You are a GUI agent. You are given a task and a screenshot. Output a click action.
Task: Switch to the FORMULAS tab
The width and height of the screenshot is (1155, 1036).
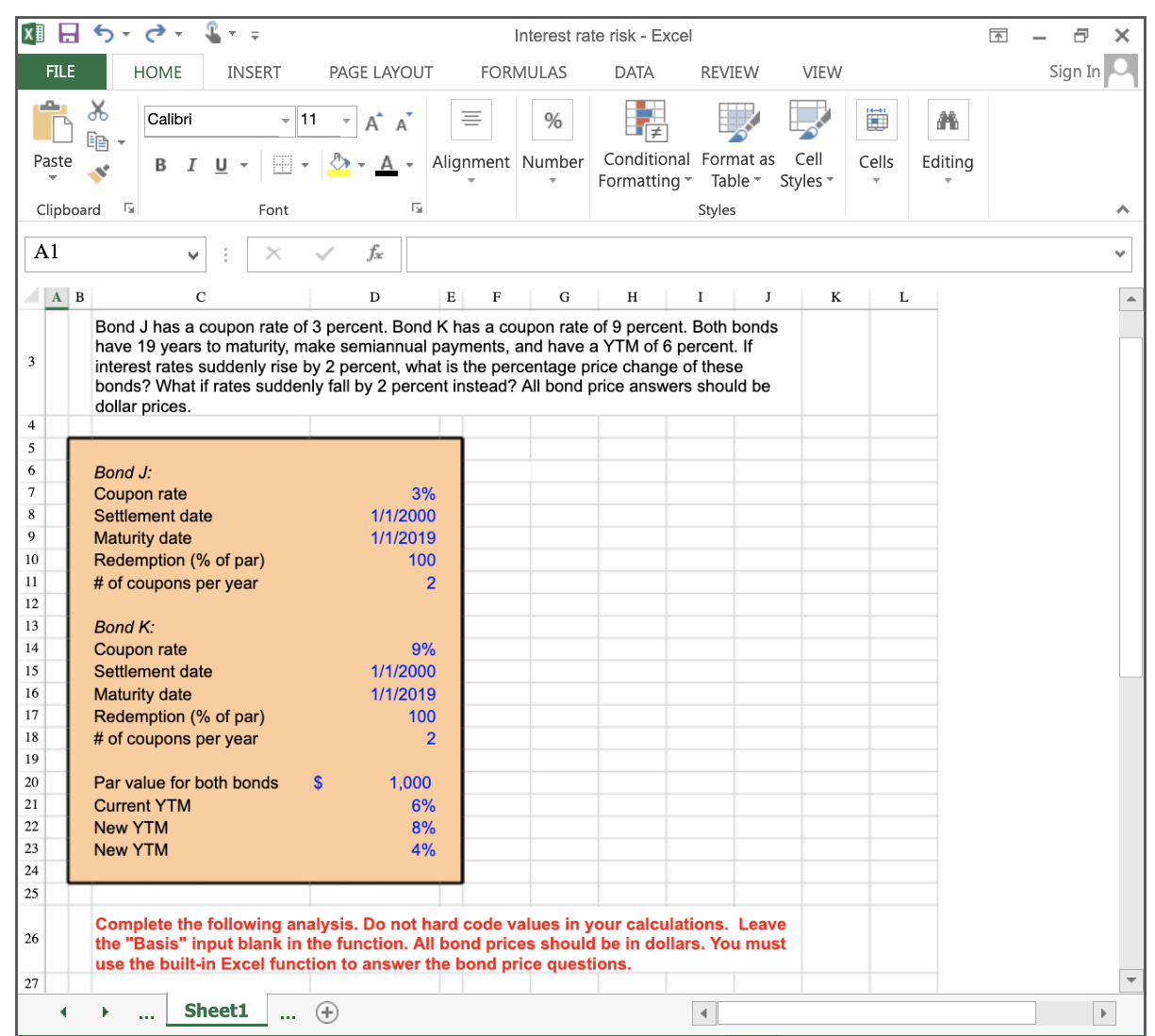tap(523, 73)
